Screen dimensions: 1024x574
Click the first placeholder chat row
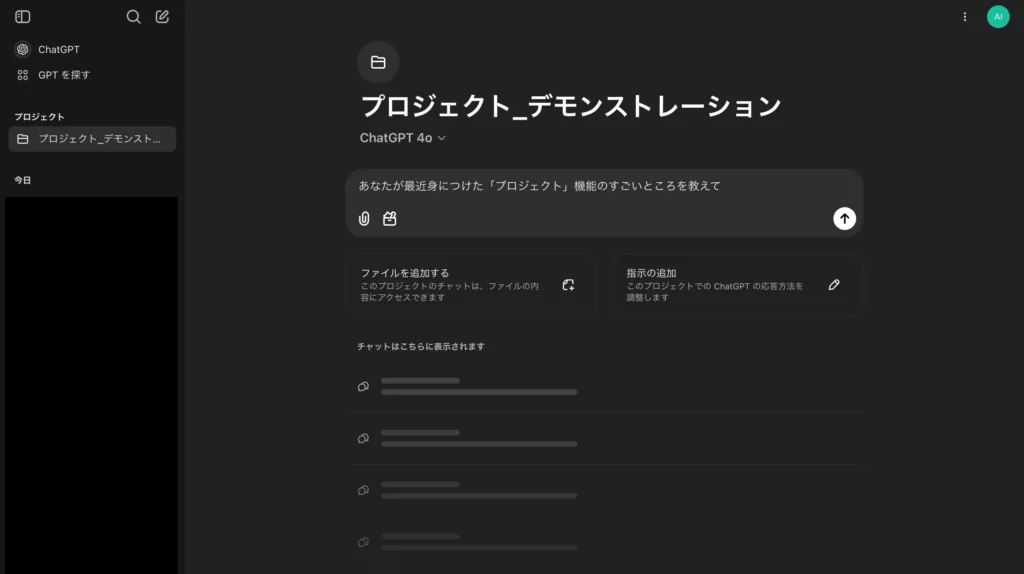click(604, 386)
